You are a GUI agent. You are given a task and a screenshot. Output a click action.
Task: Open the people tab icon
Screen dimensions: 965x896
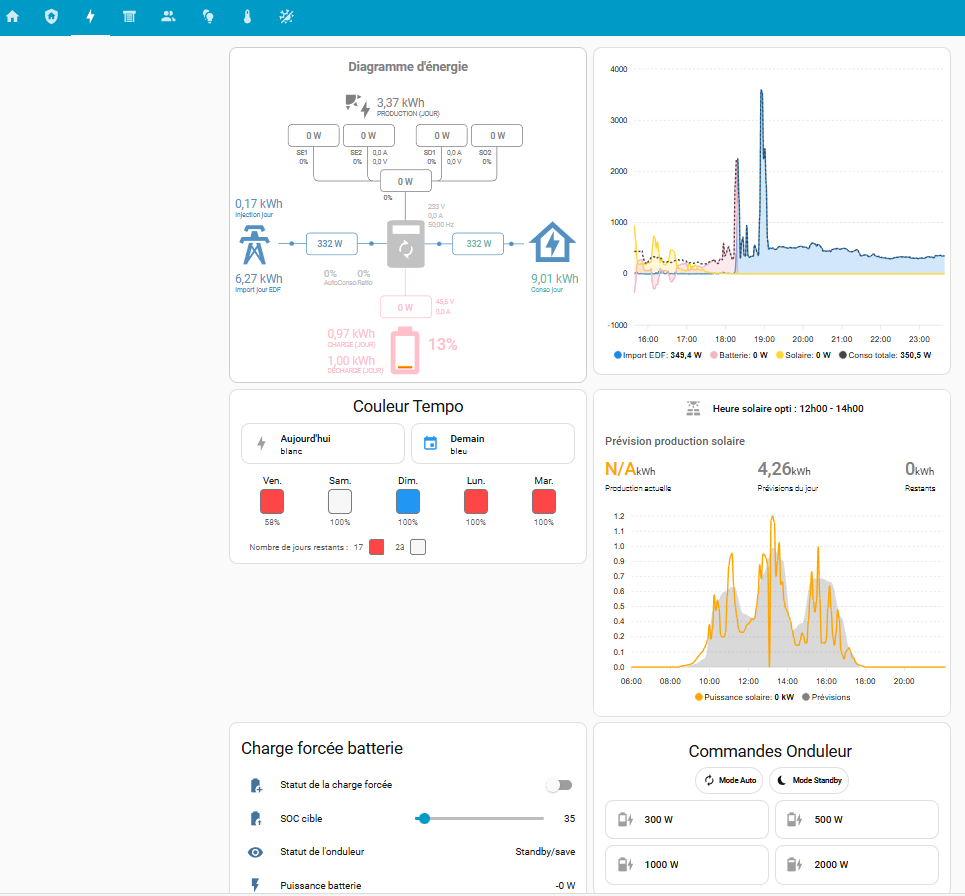tap(168, 17)
